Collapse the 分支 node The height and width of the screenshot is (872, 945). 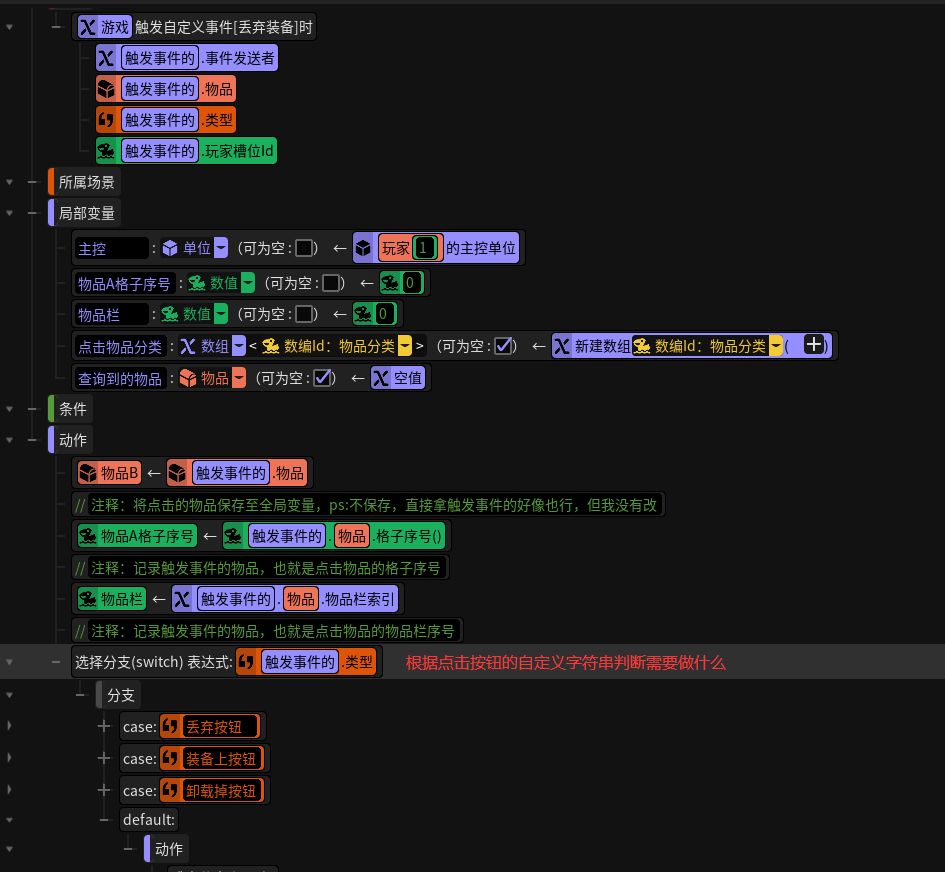[x=80, y=695]
